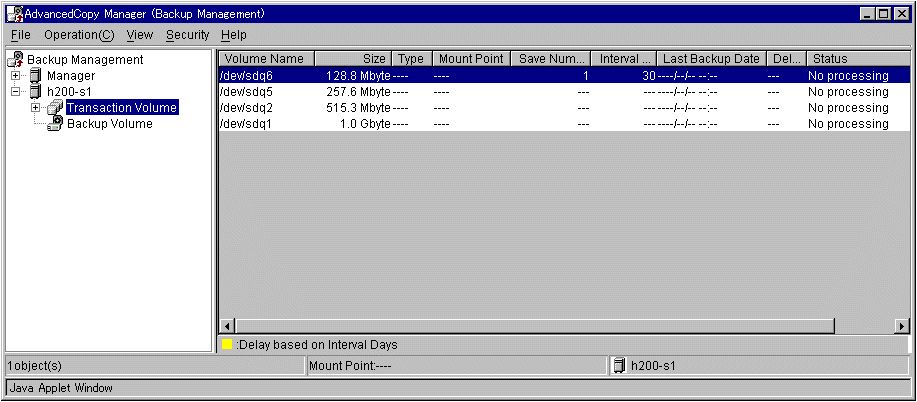Click the Status column header
This screenshot has height=402, width=917.
click(x=858, y=59)
